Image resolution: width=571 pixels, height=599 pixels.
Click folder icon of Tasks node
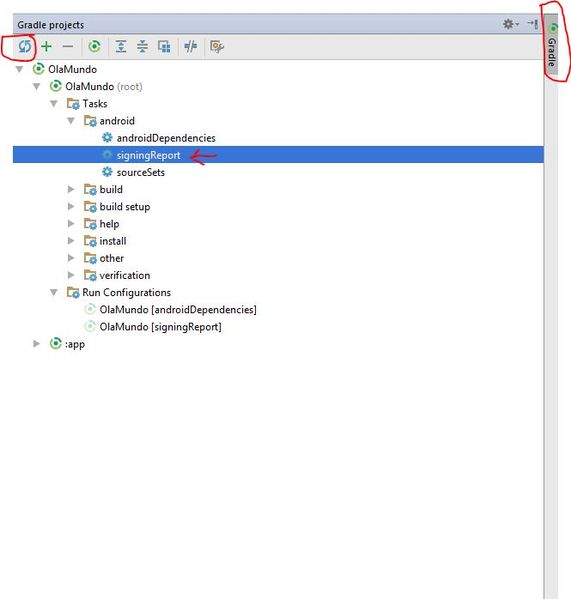[x=73, y=104]
